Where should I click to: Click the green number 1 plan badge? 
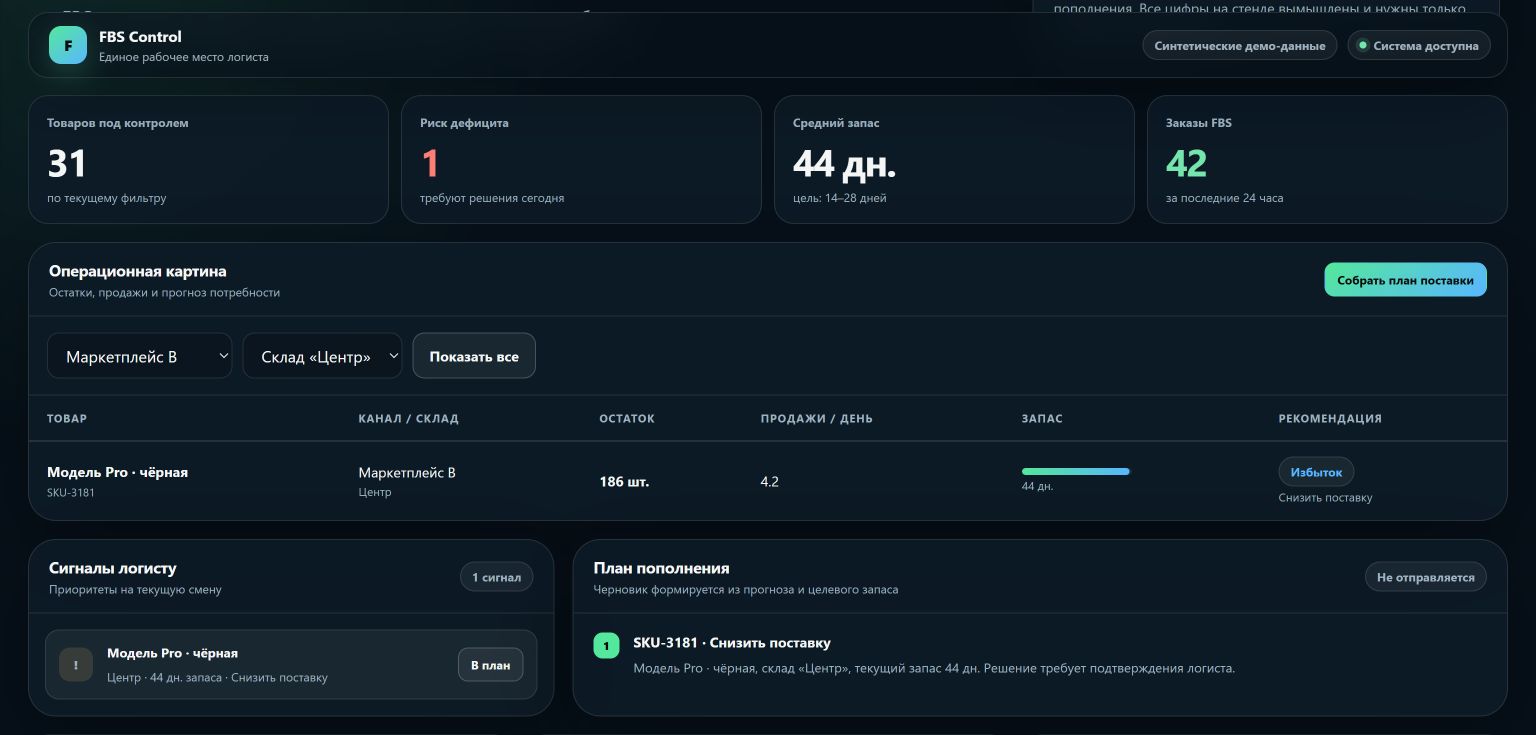coord(606,645)
